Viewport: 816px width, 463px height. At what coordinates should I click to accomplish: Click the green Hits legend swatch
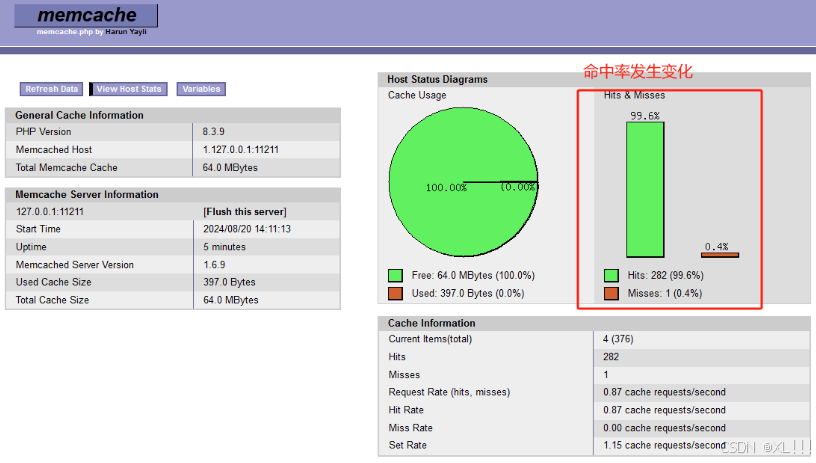611,275
